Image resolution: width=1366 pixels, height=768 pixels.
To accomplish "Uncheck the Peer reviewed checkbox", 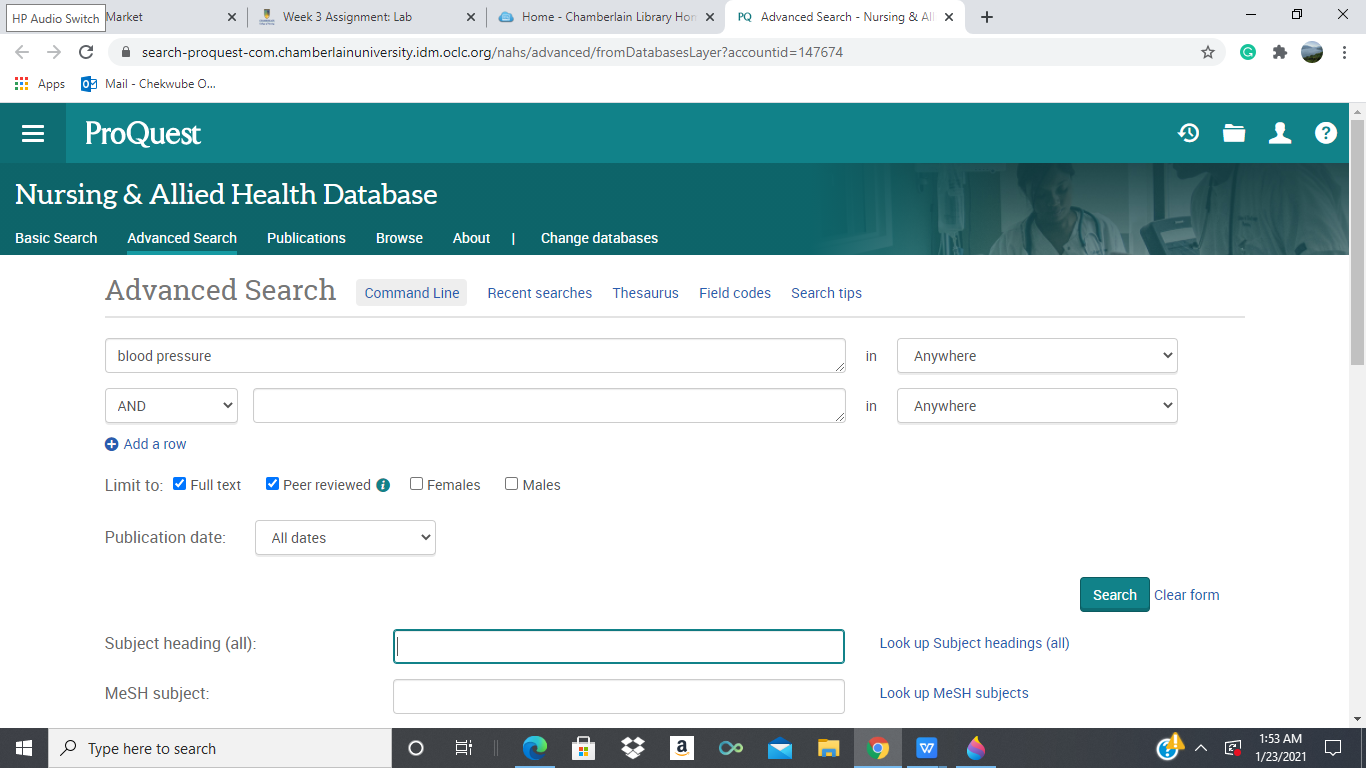I will coord(272,484).
